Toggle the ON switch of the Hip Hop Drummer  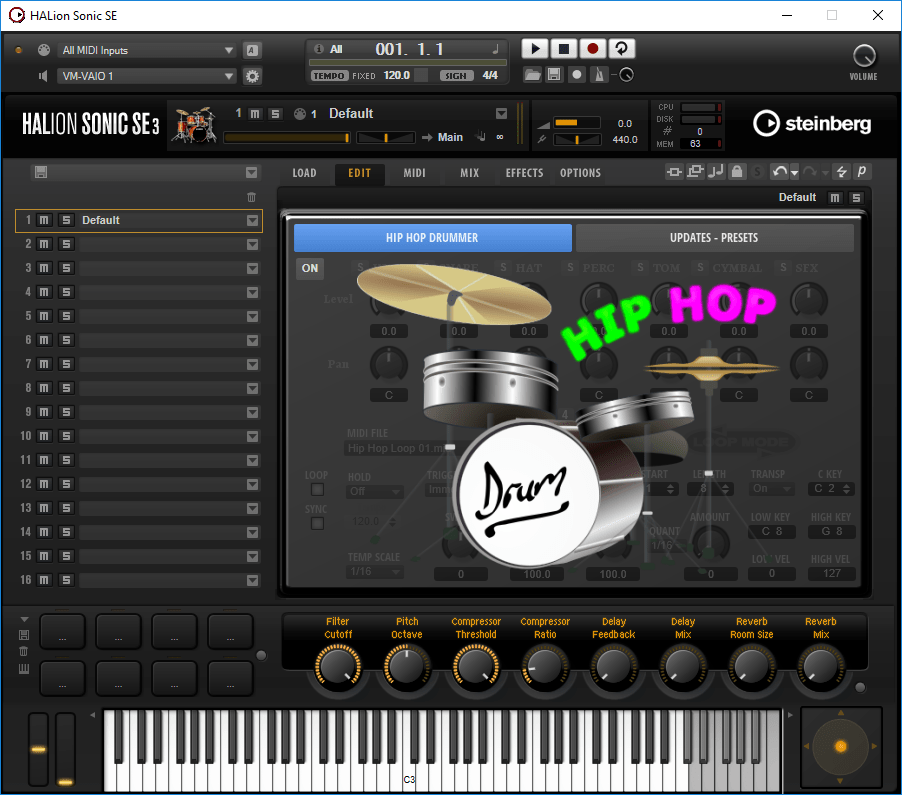(310, 268)
